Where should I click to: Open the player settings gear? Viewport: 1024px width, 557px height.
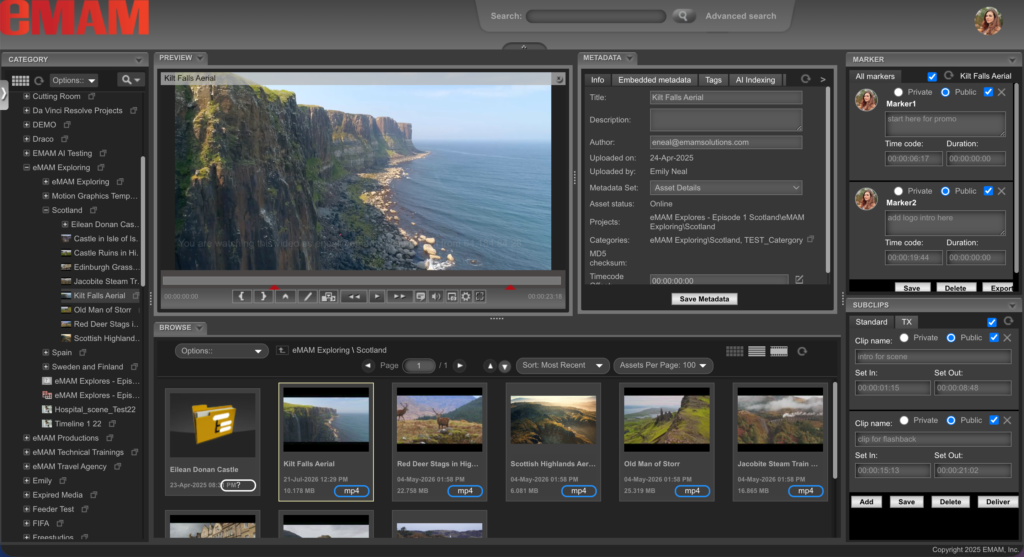coord(466,296)
